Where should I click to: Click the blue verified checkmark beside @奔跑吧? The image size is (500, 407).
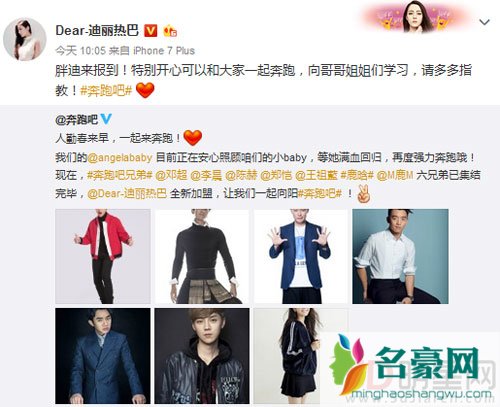pos(106,119)
